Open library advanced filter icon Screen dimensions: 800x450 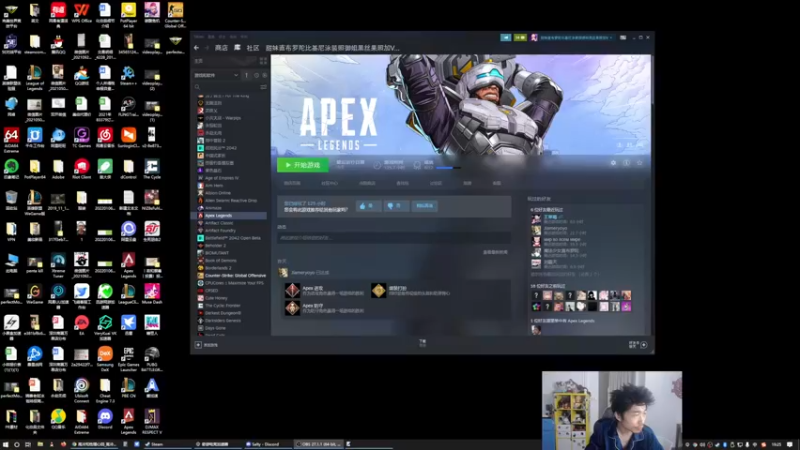[263, 87]
